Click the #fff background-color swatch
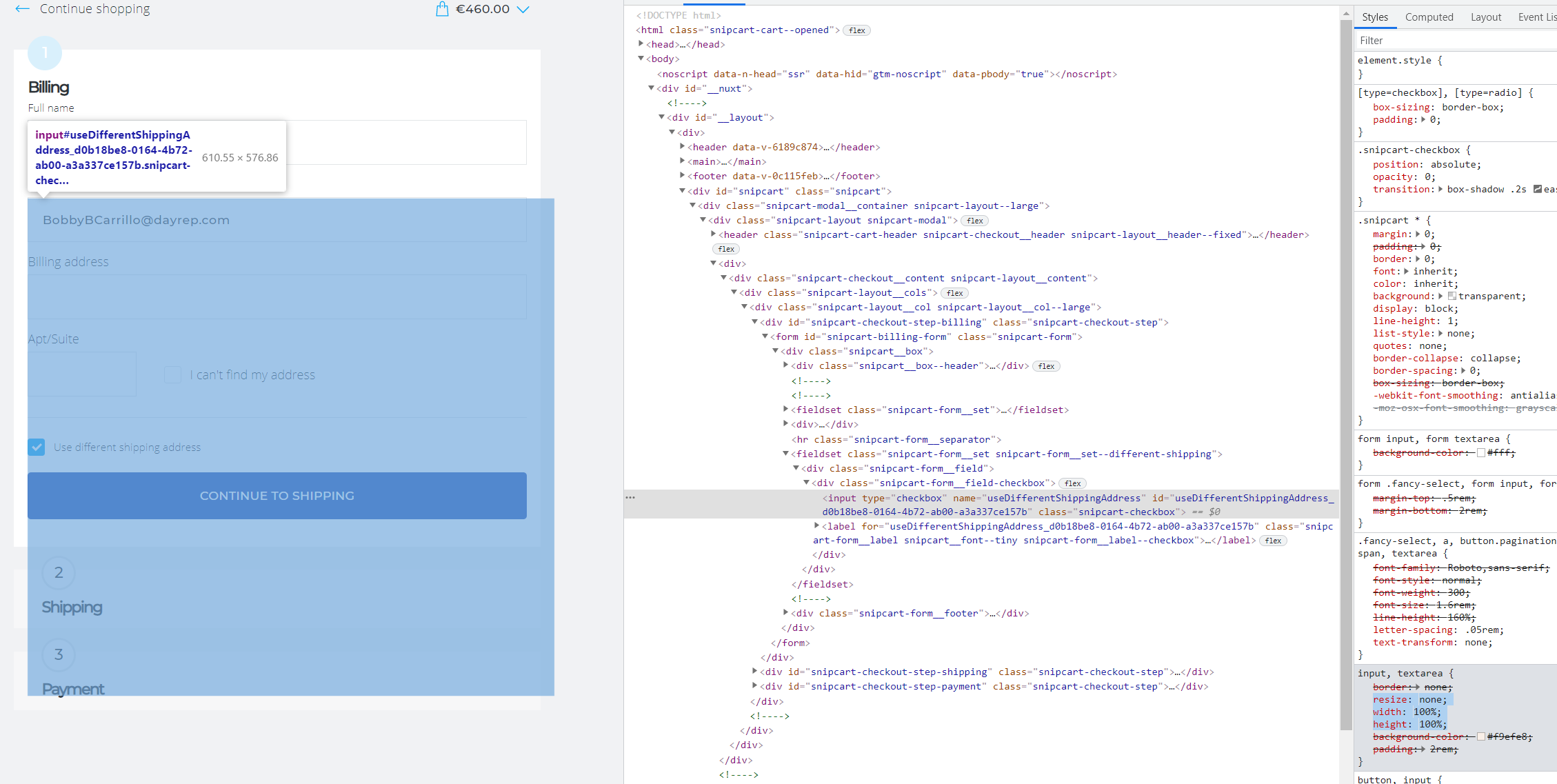This screenshot has width=1557, height=784. tap(1481, 453)
